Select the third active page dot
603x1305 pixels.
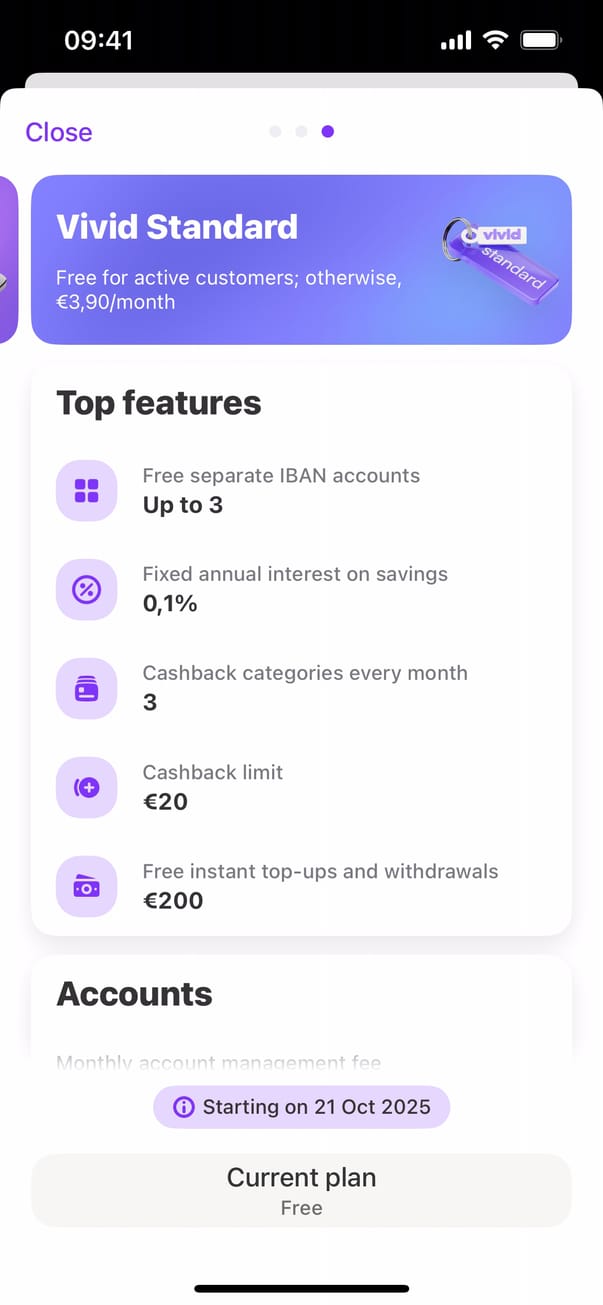pyautogui.click(x=328, y=131)
